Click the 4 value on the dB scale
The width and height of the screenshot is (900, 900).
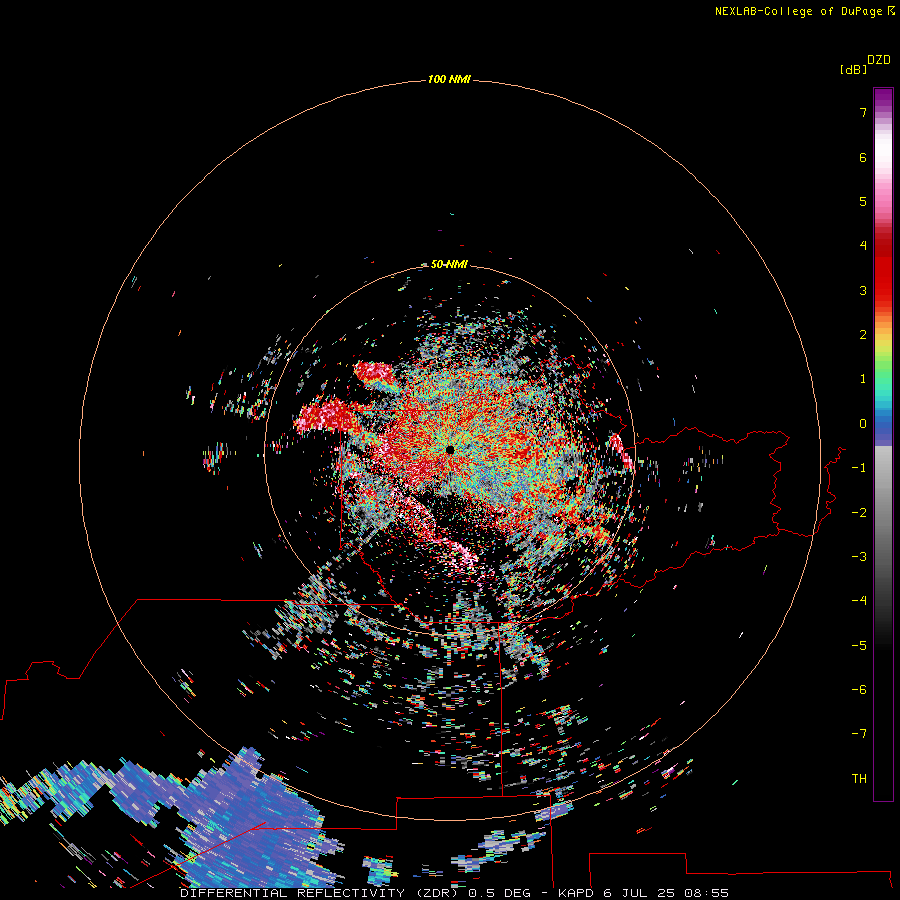coord(863,246)
